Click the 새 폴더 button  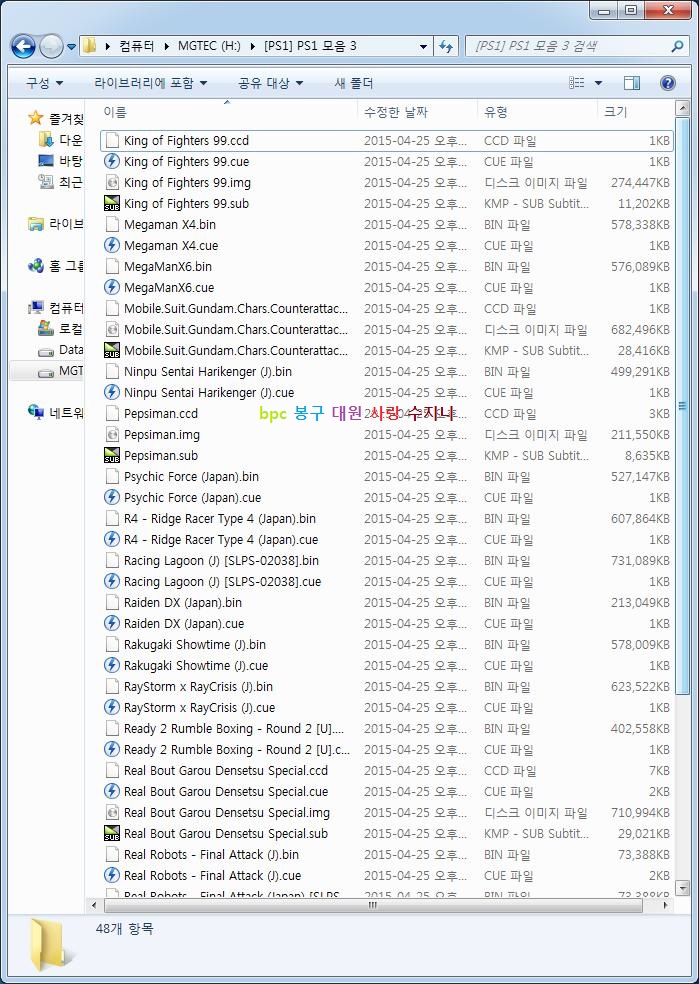[354, 83]
